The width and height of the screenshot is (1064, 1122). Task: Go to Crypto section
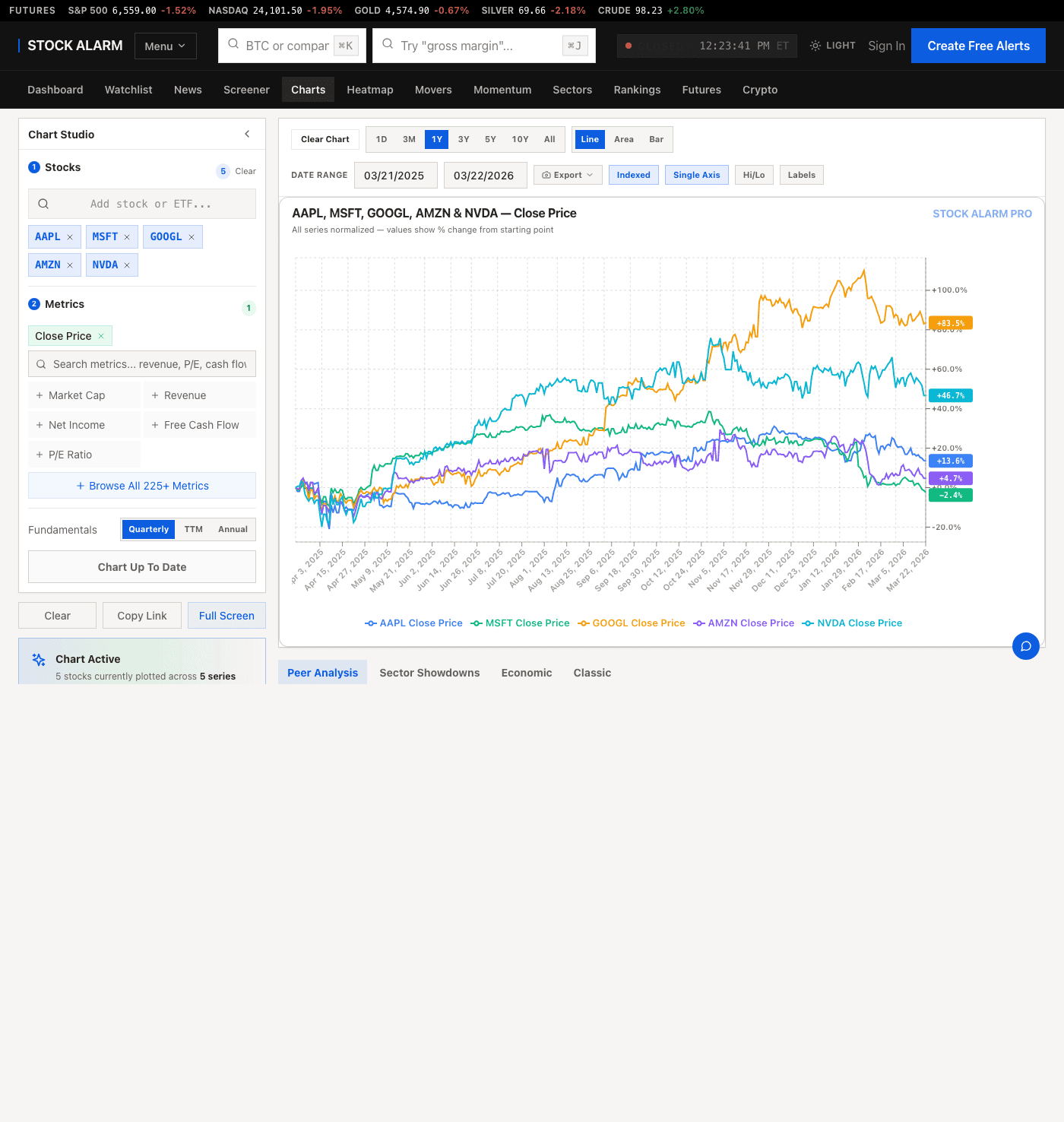tap(760, 90)
